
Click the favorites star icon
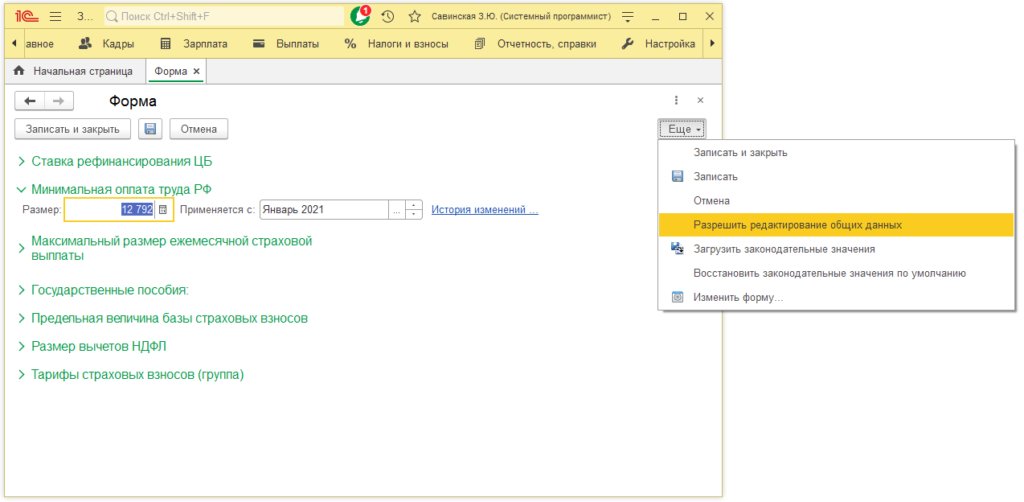click(x=414, y=17)
